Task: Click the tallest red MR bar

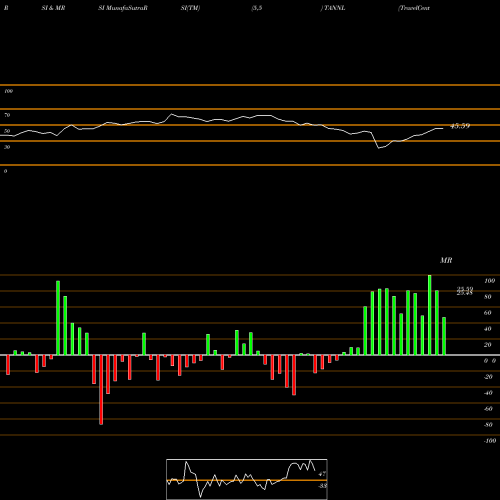Action: pyautogui.click(x=101, y=390)
